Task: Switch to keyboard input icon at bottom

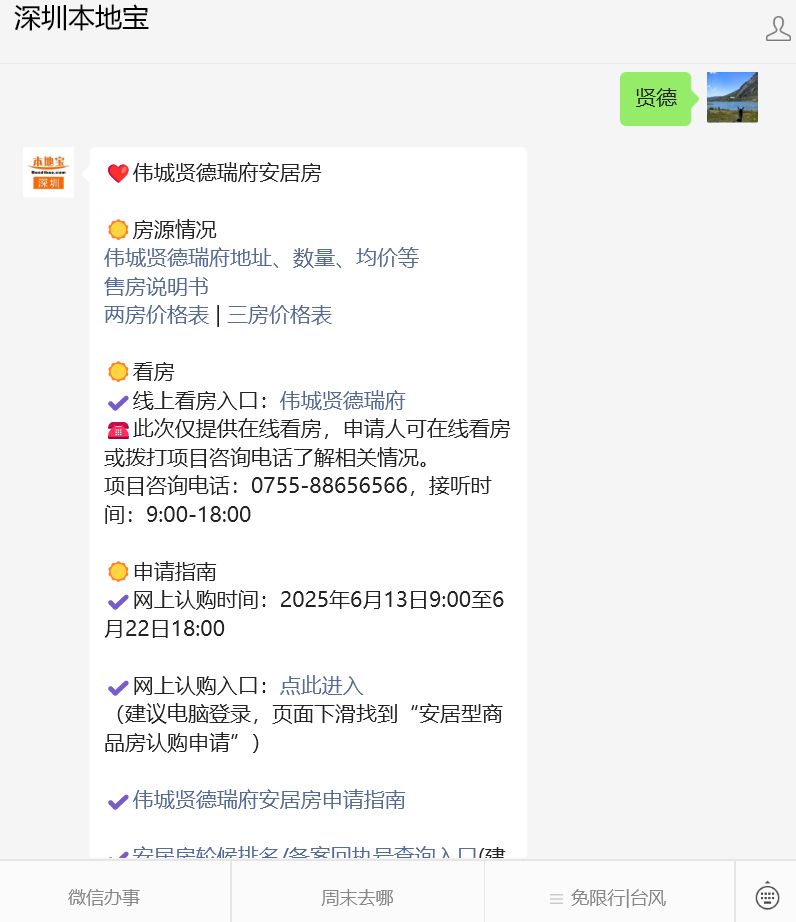Action: pos(767,897)
